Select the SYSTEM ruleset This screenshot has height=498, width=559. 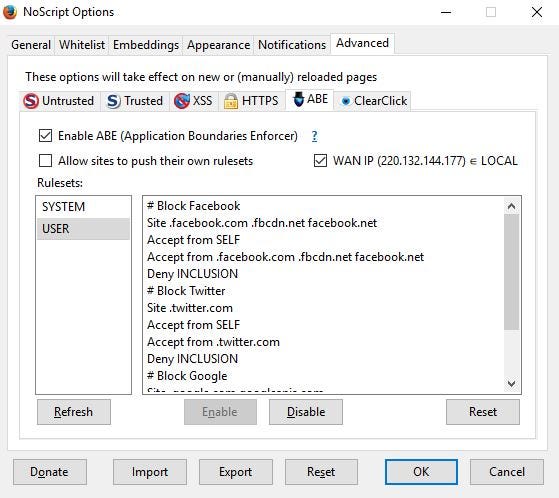pos(83,207)
